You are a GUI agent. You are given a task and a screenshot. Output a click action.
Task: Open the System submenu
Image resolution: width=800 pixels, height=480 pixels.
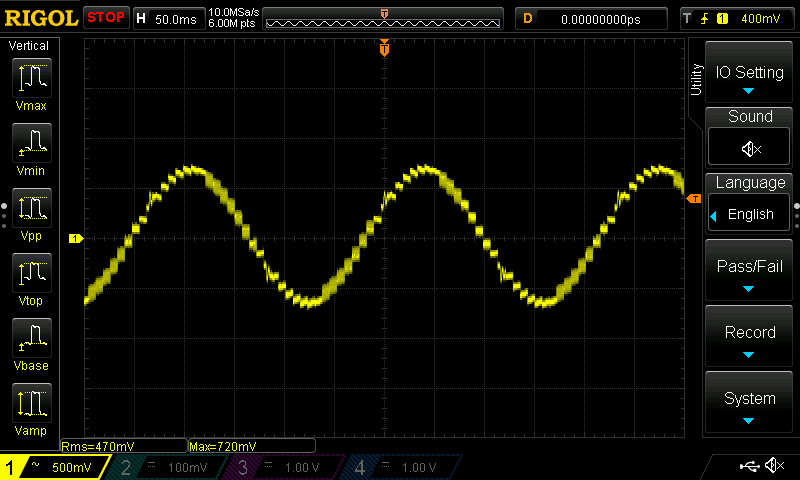(x=748, y=402)
